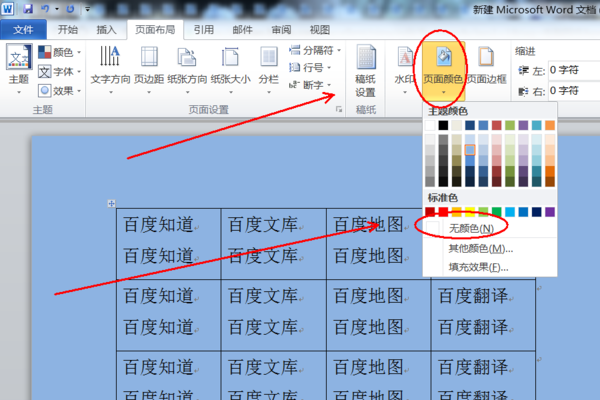Screen dimensions: 600x400
Task: Choose No Color (无颜色) option
Action: tap(490, 229)
